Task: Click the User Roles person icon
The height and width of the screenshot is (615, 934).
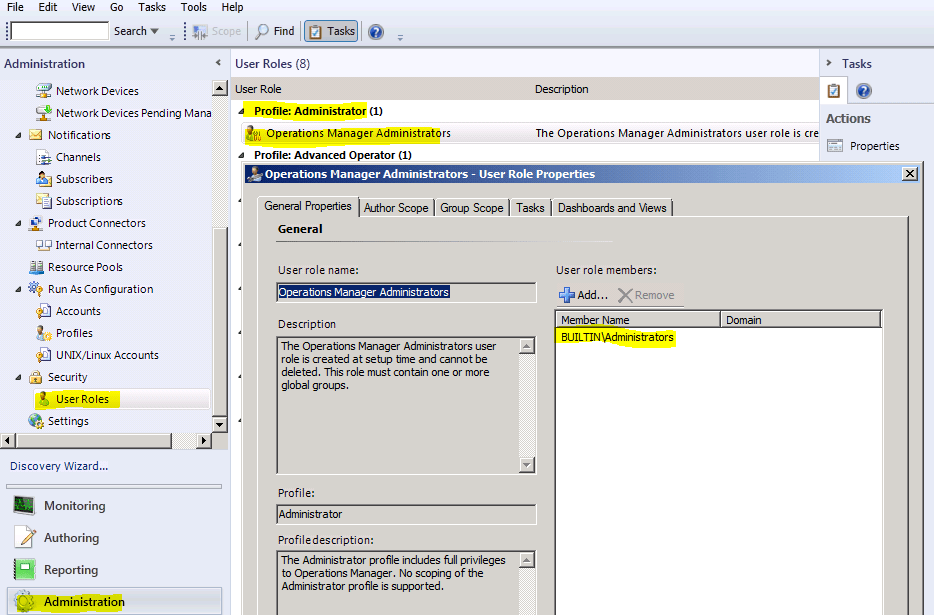Action: click(44, 399)
